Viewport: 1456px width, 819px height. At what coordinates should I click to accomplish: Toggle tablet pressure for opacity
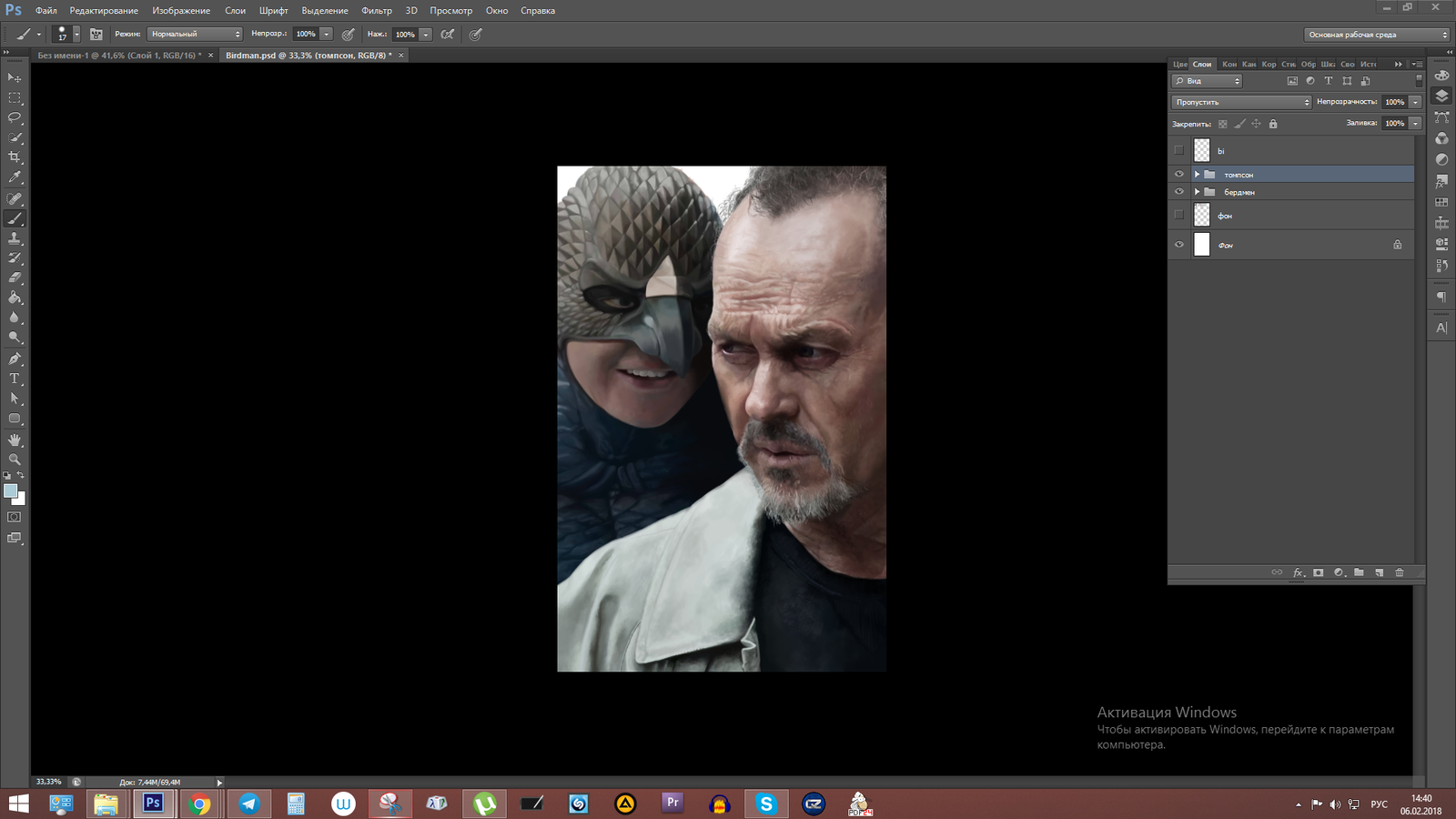(x=349, y=35)
